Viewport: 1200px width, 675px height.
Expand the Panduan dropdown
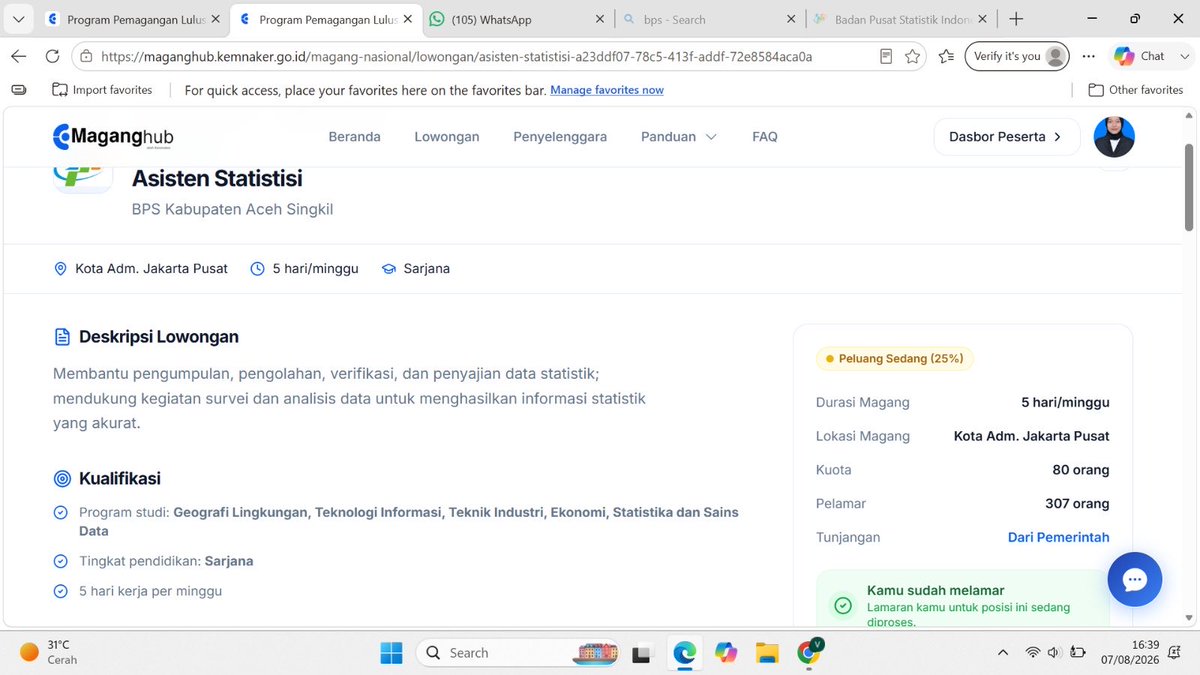pos(679,137)
